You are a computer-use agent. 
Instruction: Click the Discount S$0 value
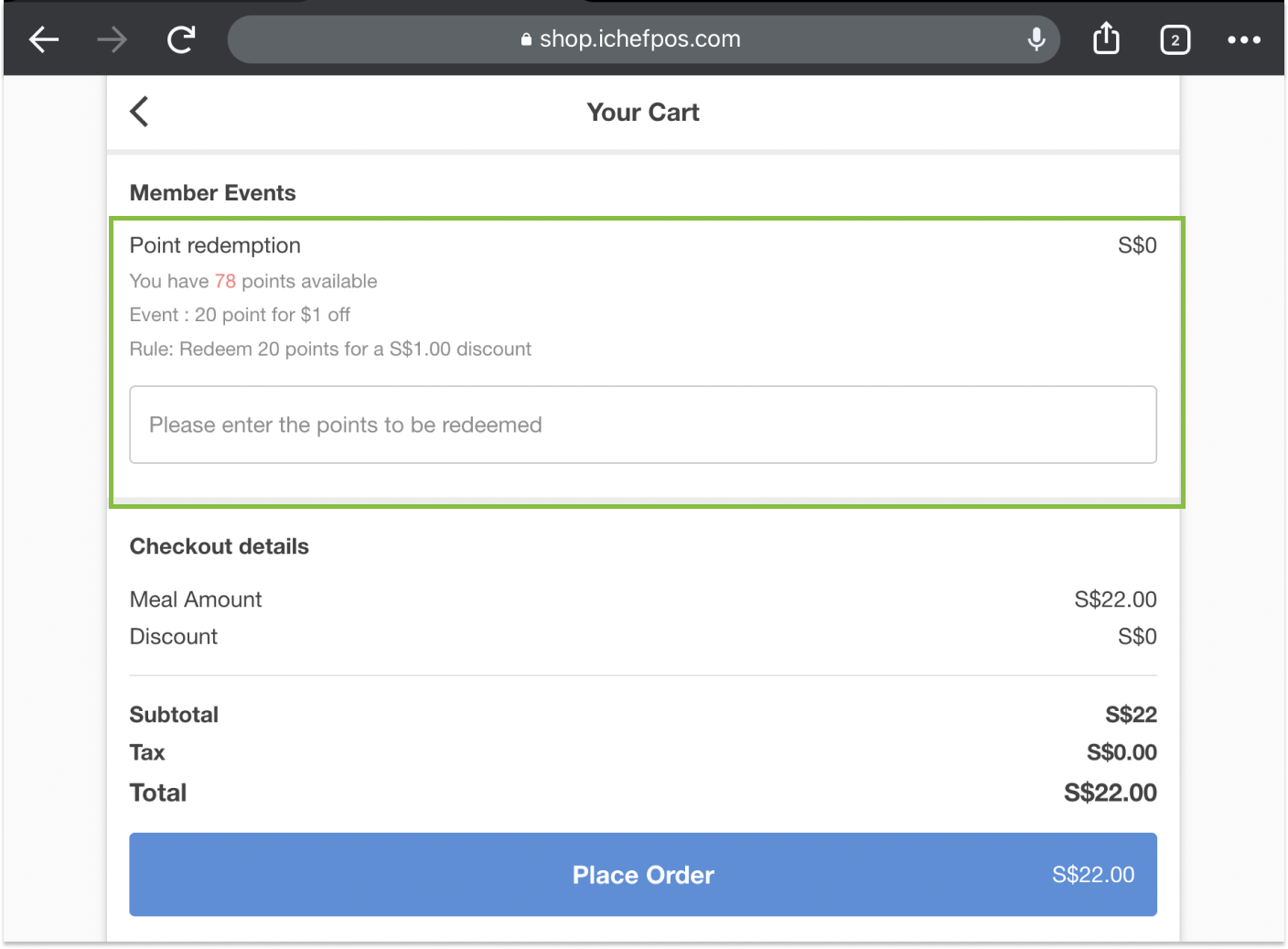click(x=1136, y=637)
